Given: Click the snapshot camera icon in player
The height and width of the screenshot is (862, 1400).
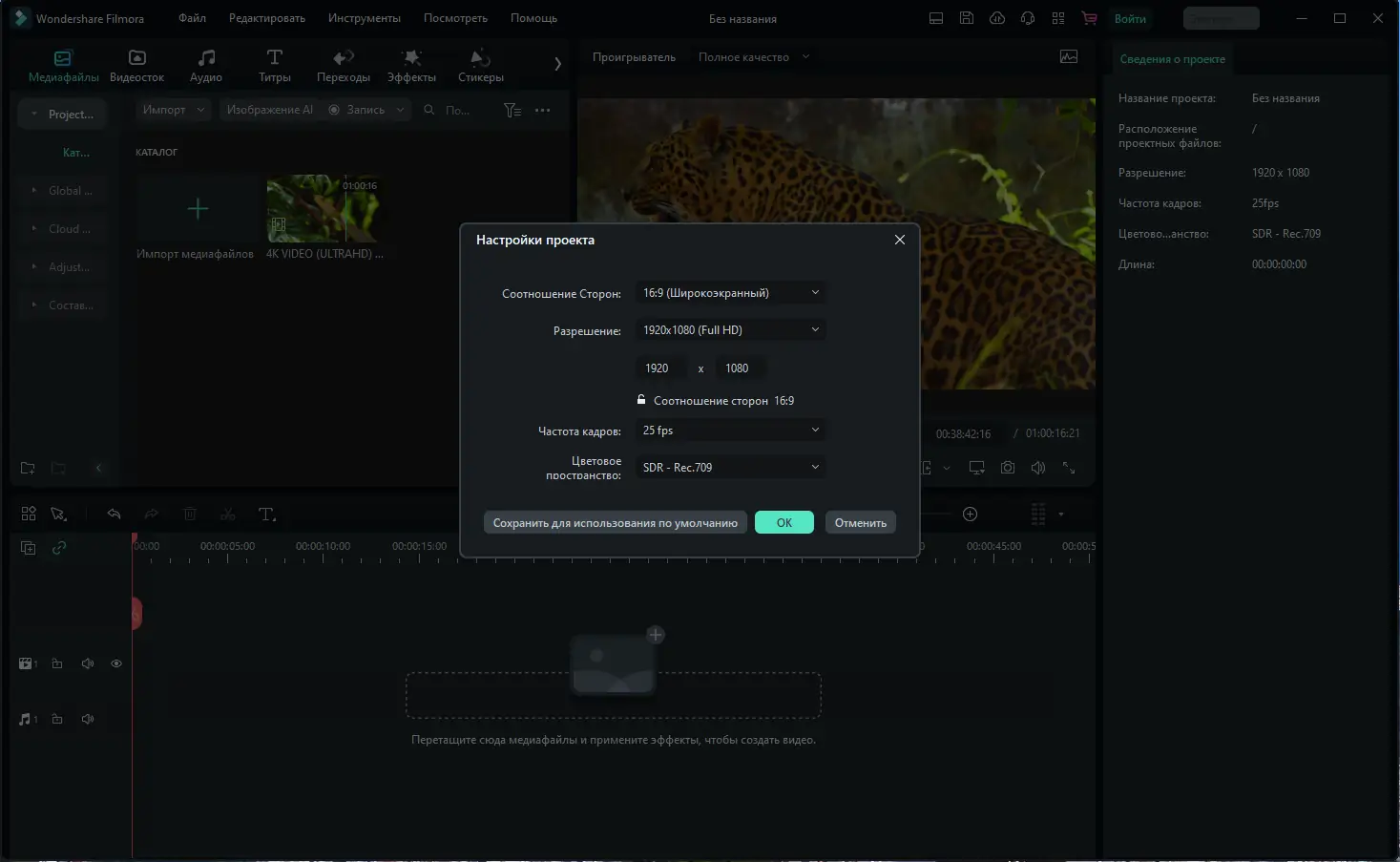Looking at the screenshot, I should 1008,468.
